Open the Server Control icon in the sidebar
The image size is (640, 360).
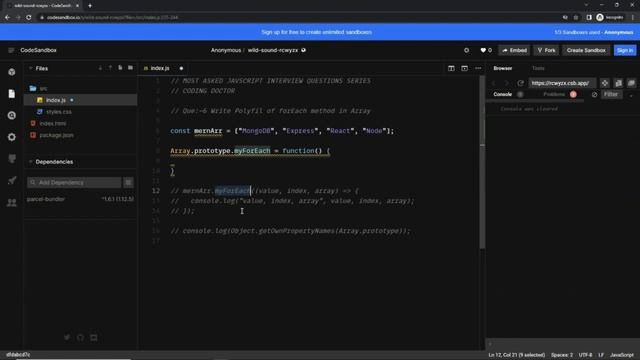[x=12, y=159]
